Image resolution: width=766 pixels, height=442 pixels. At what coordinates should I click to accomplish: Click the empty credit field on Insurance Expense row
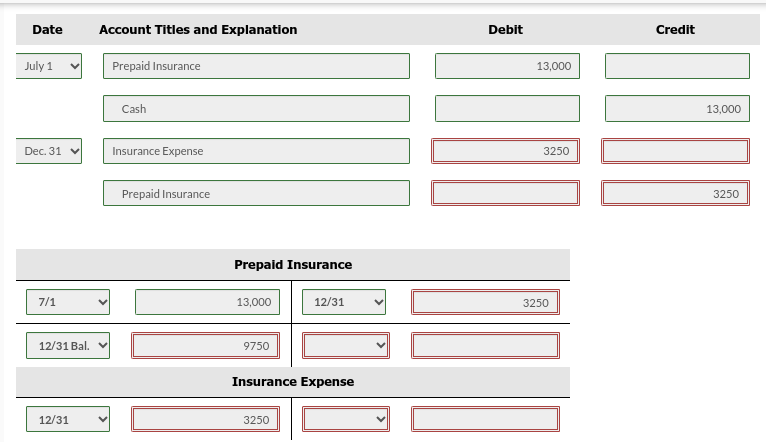[676, 151]
